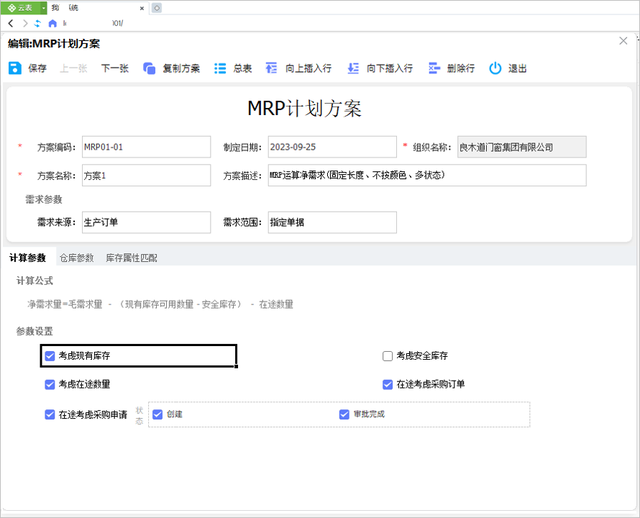Click the 保存 text label in toolbar
Image resolution: width=640 pixels, height=518 pixels.
pos(37,68)
